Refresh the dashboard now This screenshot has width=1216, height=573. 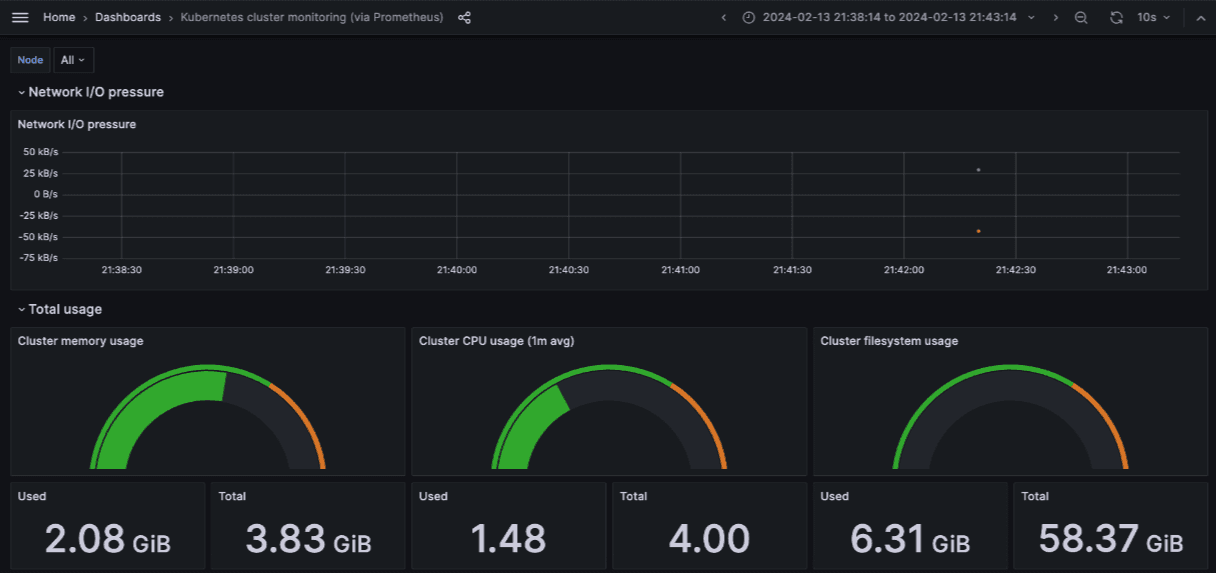1116,18
